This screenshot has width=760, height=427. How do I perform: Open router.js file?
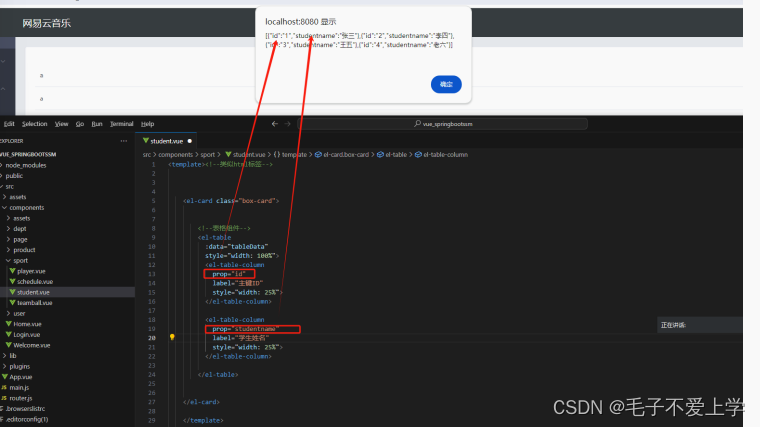click(21, 398)
